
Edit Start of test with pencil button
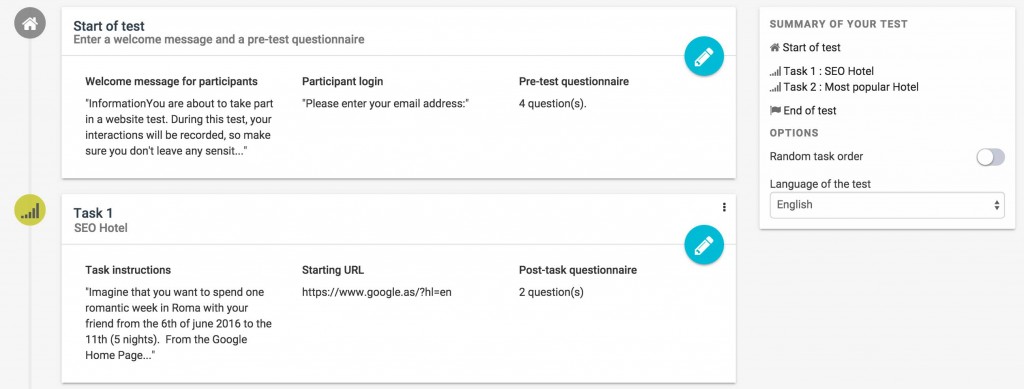click(704, 57)
